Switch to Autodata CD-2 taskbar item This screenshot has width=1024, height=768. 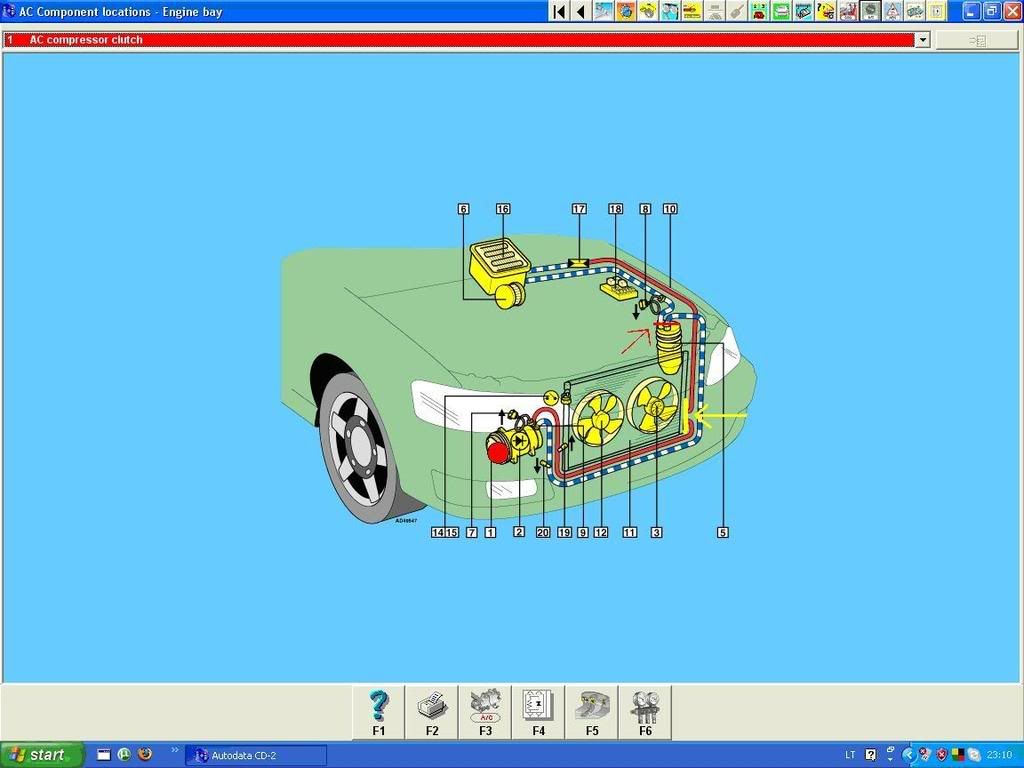255,755
